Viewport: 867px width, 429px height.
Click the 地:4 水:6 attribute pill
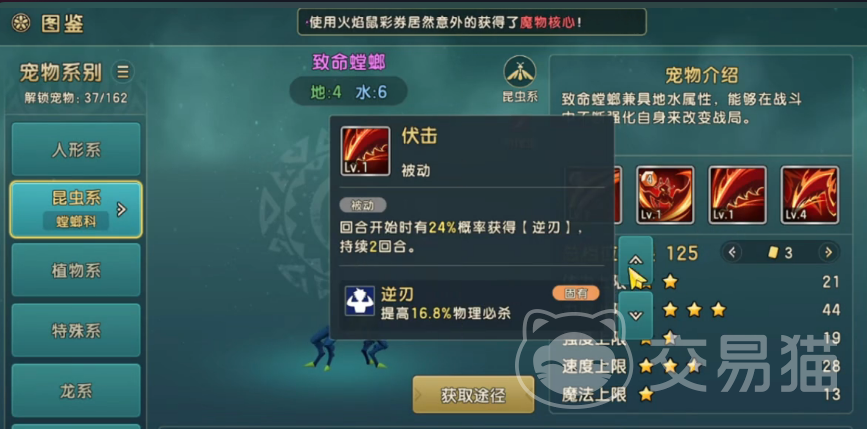tap(348, 92)
